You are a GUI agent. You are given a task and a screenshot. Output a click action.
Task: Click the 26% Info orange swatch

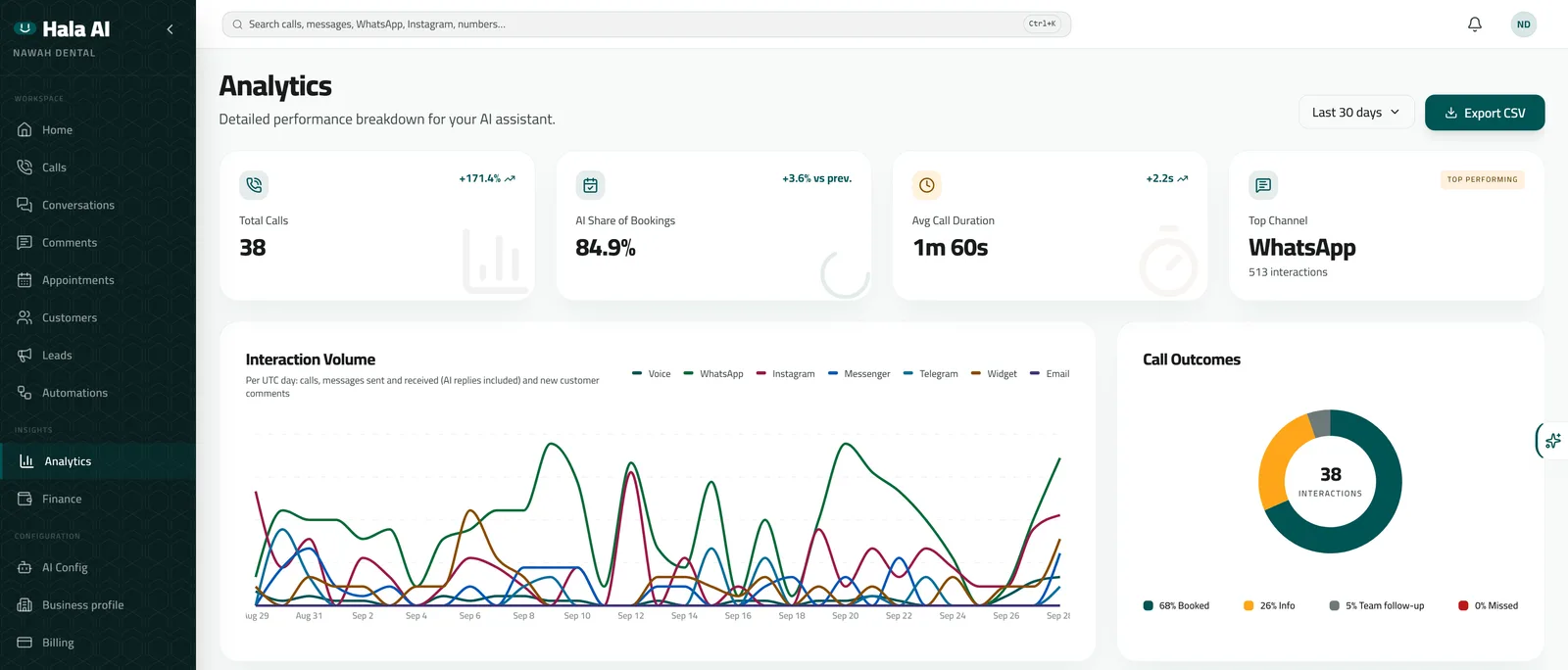tap(1249, 605)
